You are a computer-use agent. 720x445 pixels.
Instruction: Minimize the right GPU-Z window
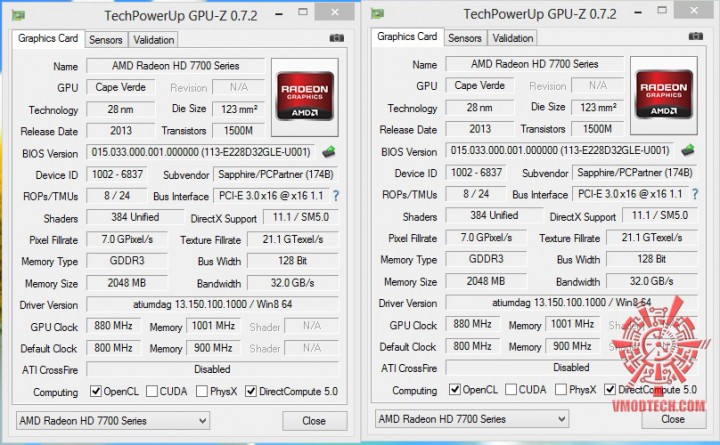pos(638,12)
